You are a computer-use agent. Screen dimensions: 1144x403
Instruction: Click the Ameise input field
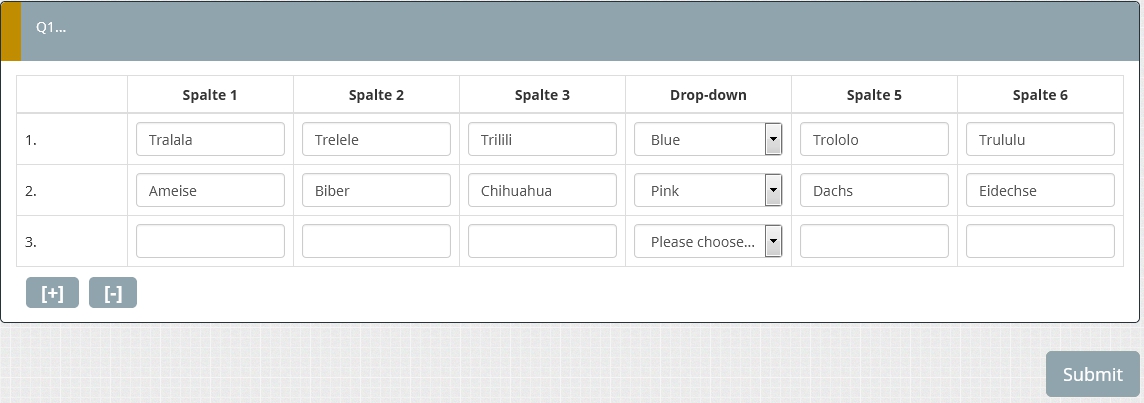point(210,190)
